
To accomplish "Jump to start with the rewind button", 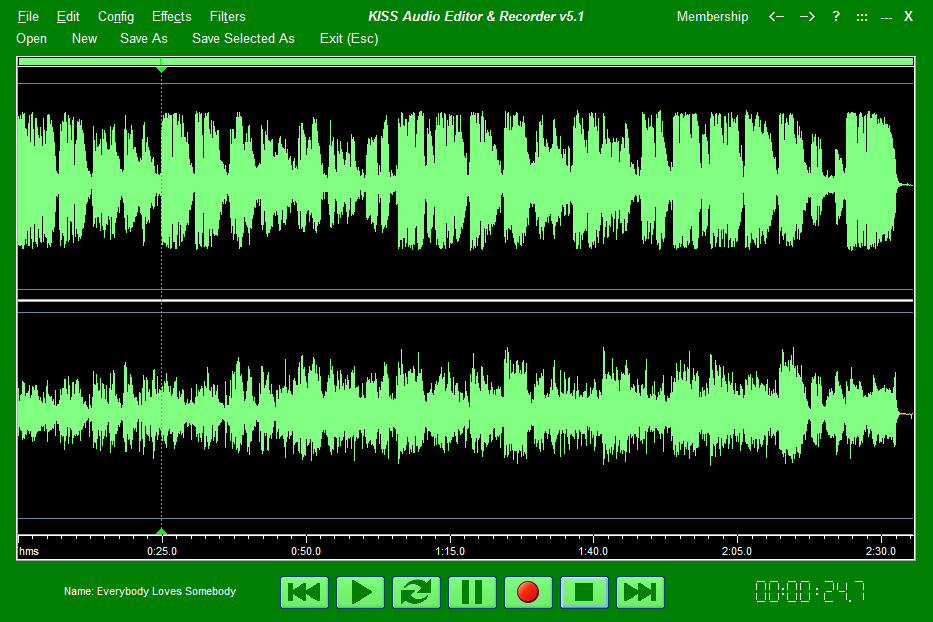I will (304, 592).
